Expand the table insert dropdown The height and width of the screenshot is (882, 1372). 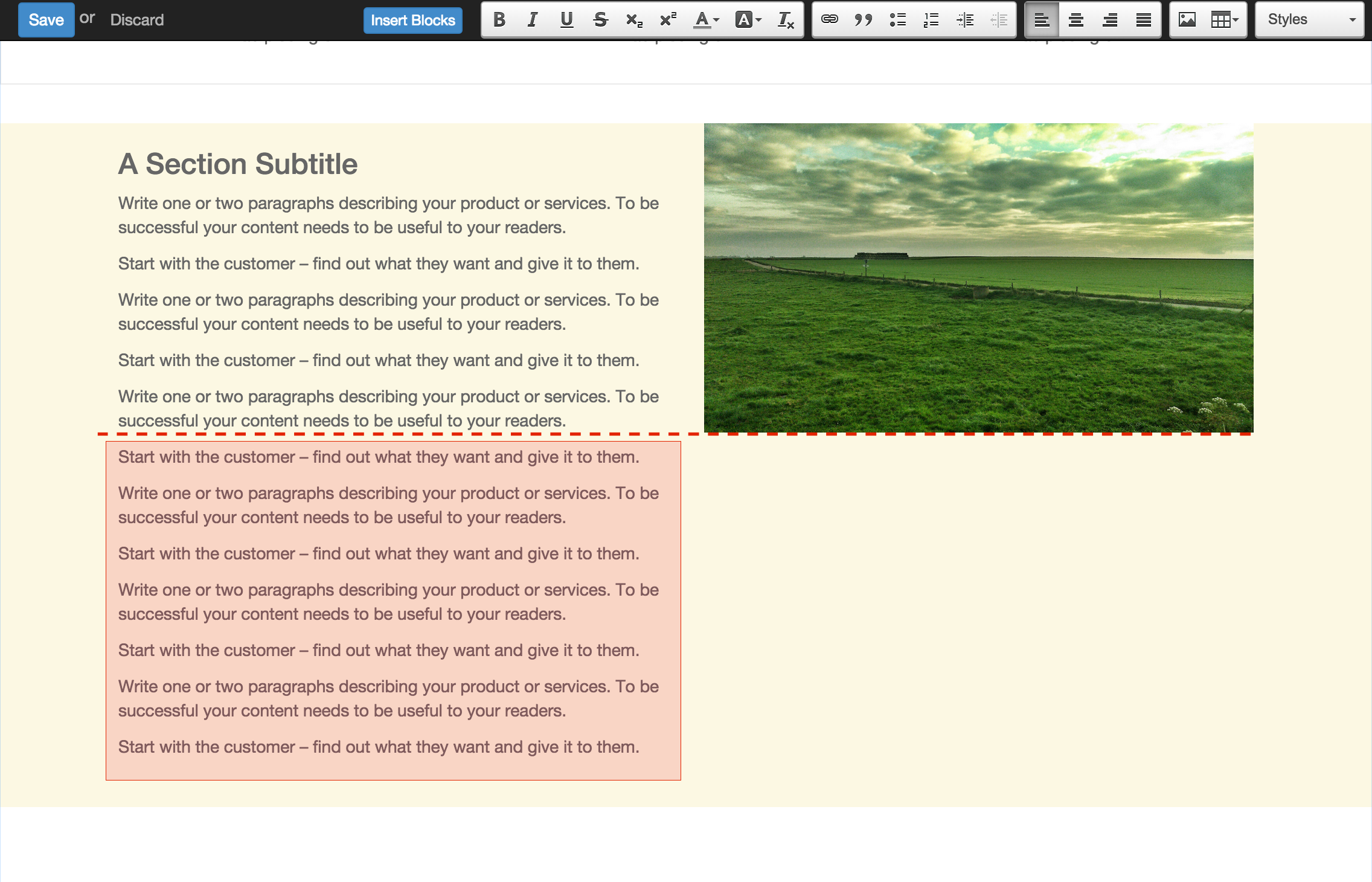1225,20
